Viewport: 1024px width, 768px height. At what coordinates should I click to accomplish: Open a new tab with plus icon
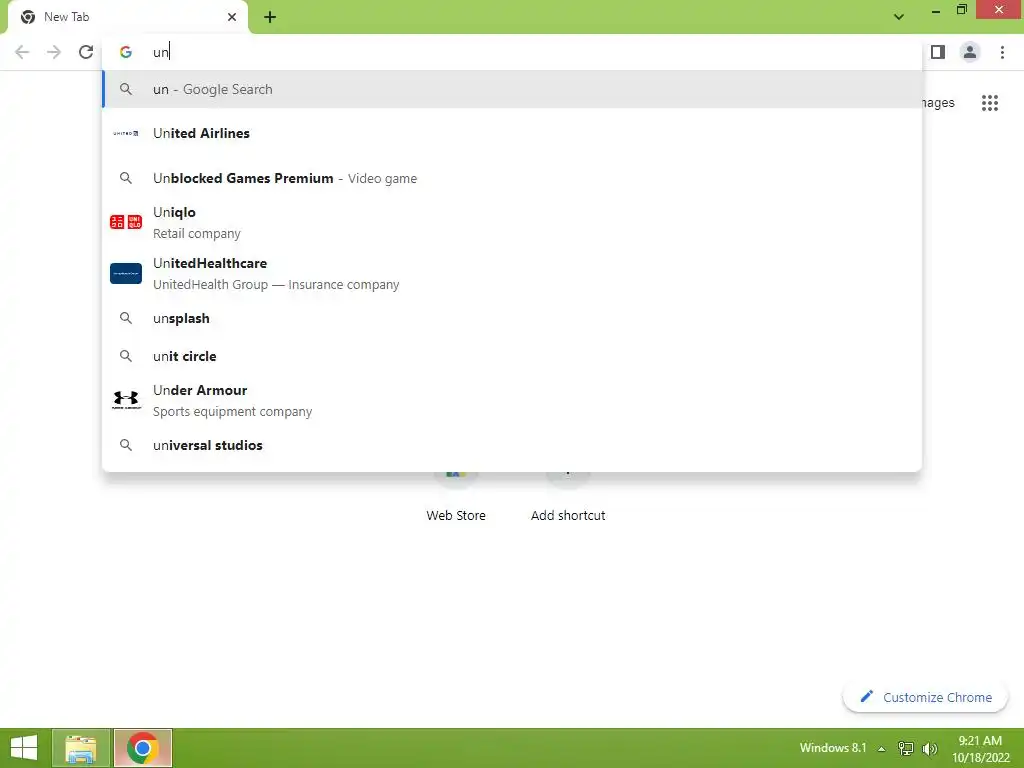(x=270, y=17)
